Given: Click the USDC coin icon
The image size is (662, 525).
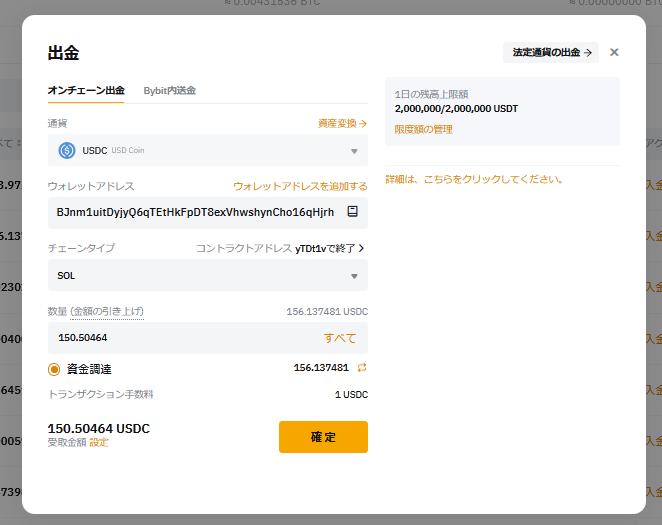Looking at the screenshot, I should coord(67,151).
